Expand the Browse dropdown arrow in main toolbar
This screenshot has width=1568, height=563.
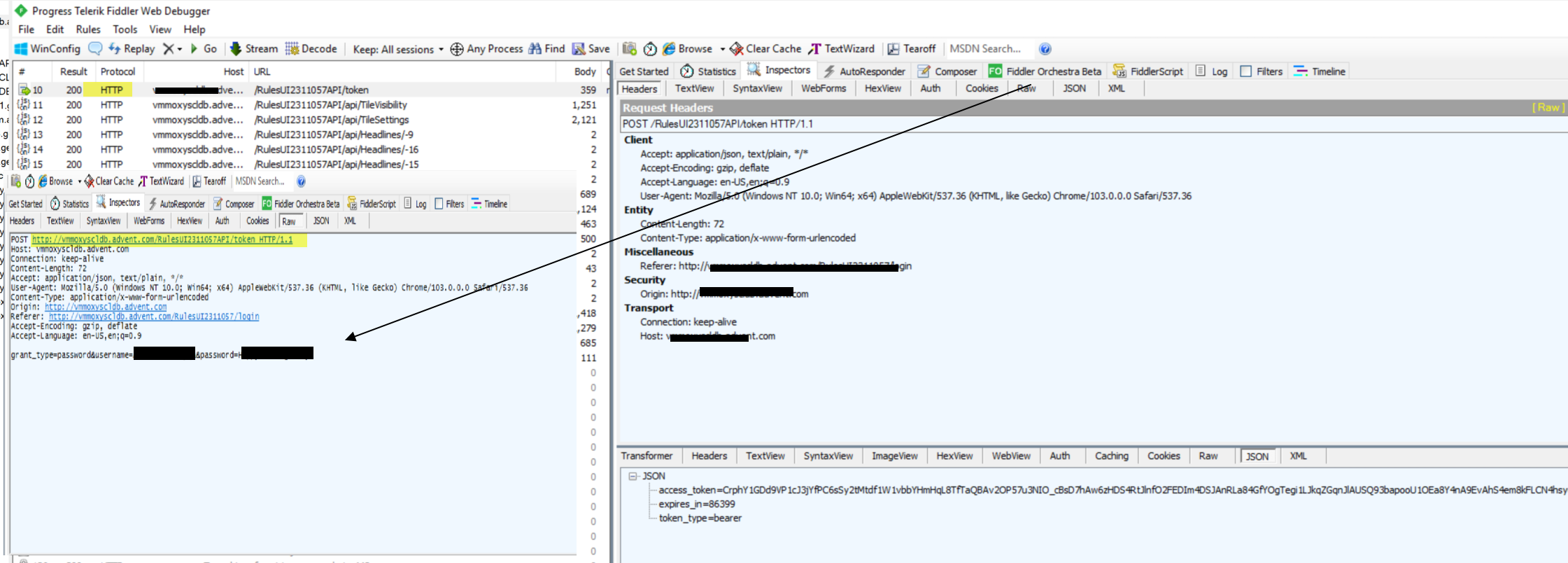(722, 49)
